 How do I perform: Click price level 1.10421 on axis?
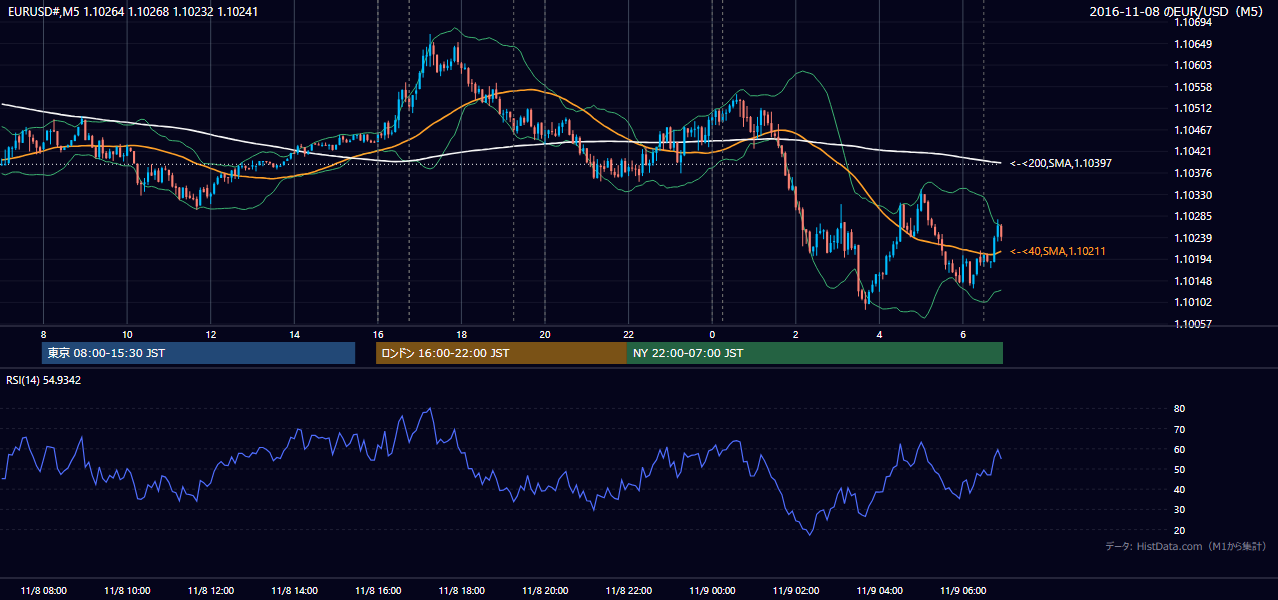[1193, 151]
